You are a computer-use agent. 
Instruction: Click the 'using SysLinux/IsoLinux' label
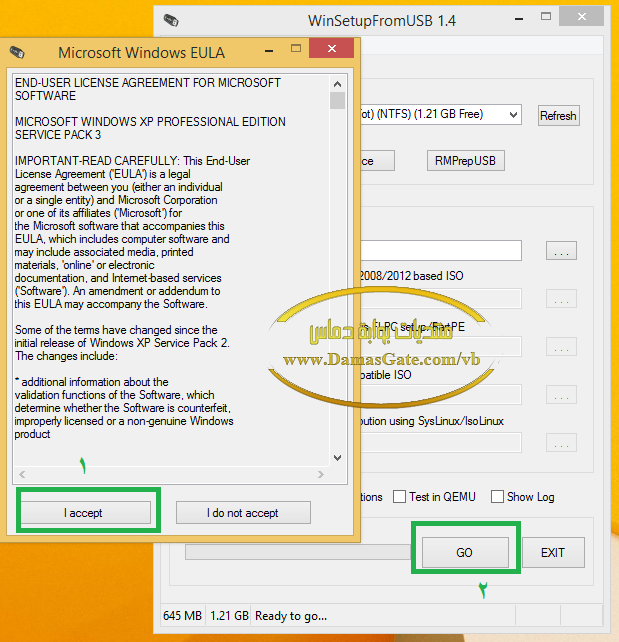446,421
